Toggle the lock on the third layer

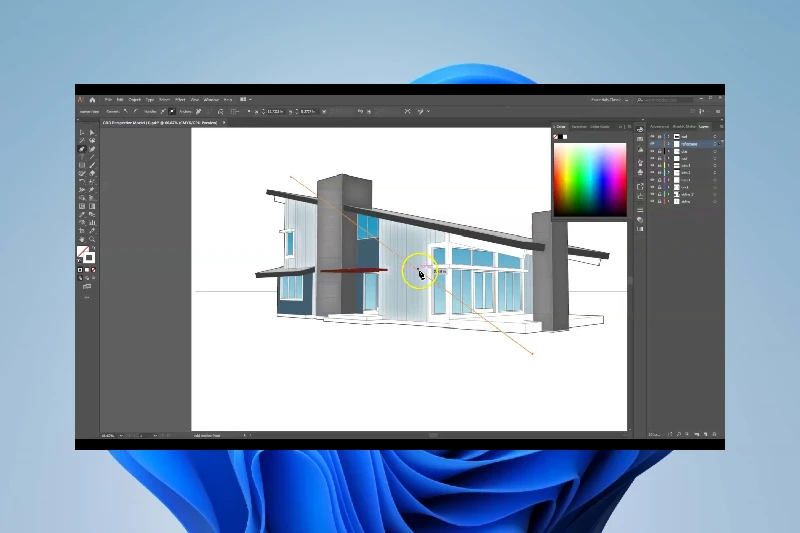pyautogui.click(x=660, y=151)
